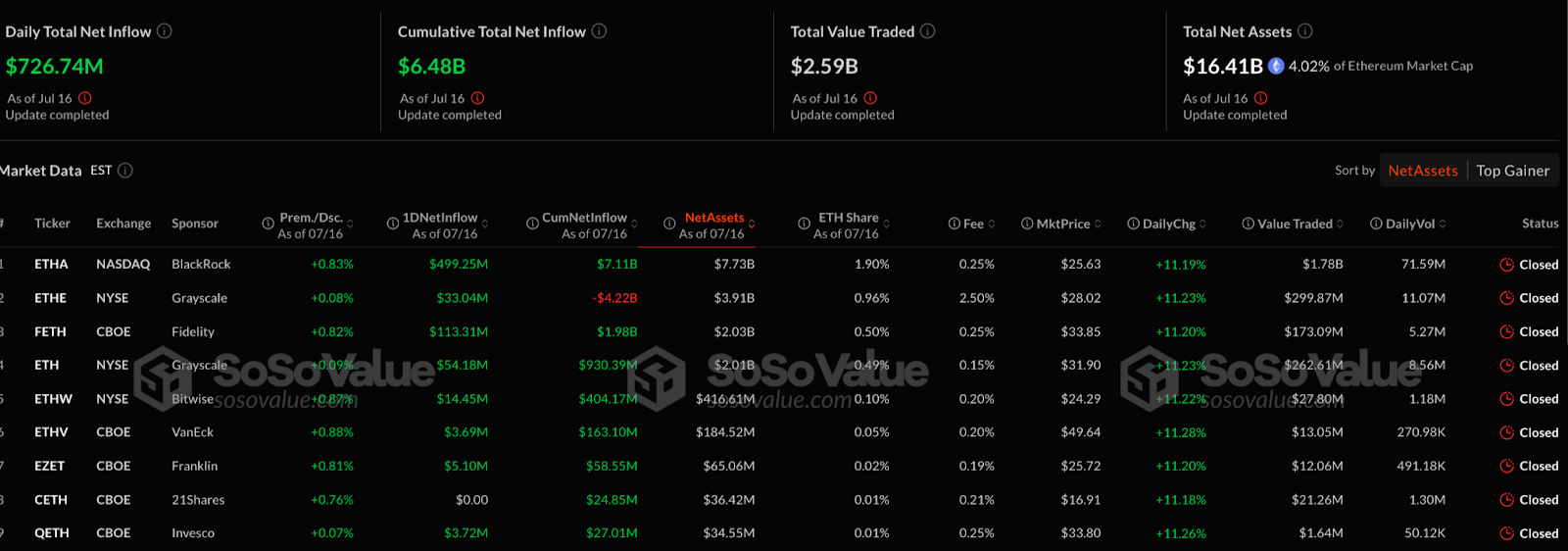Click the Franklin sponsor cell

195,467
